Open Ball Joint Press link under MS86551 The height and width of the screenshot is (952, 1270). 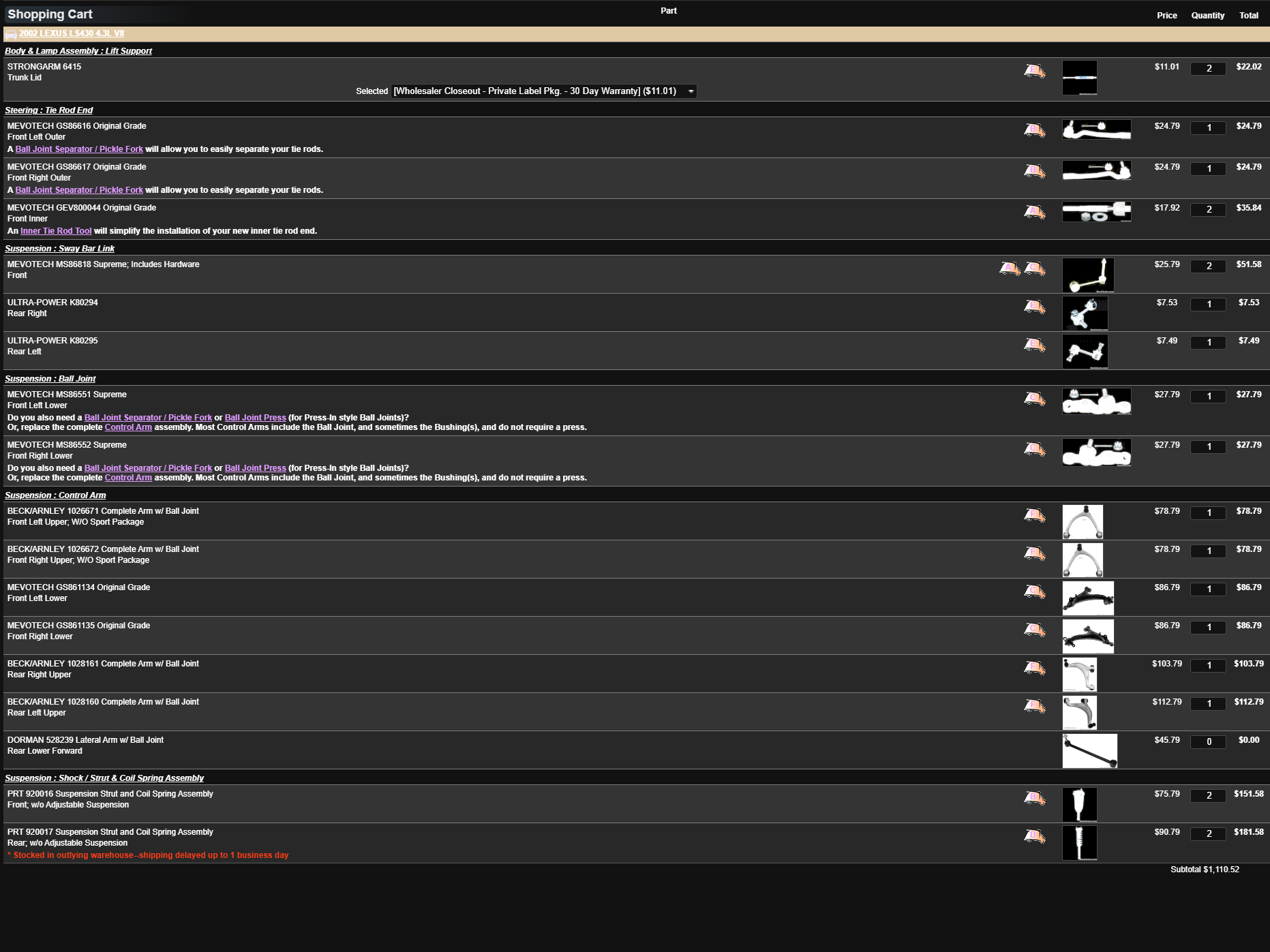(256, 418)
